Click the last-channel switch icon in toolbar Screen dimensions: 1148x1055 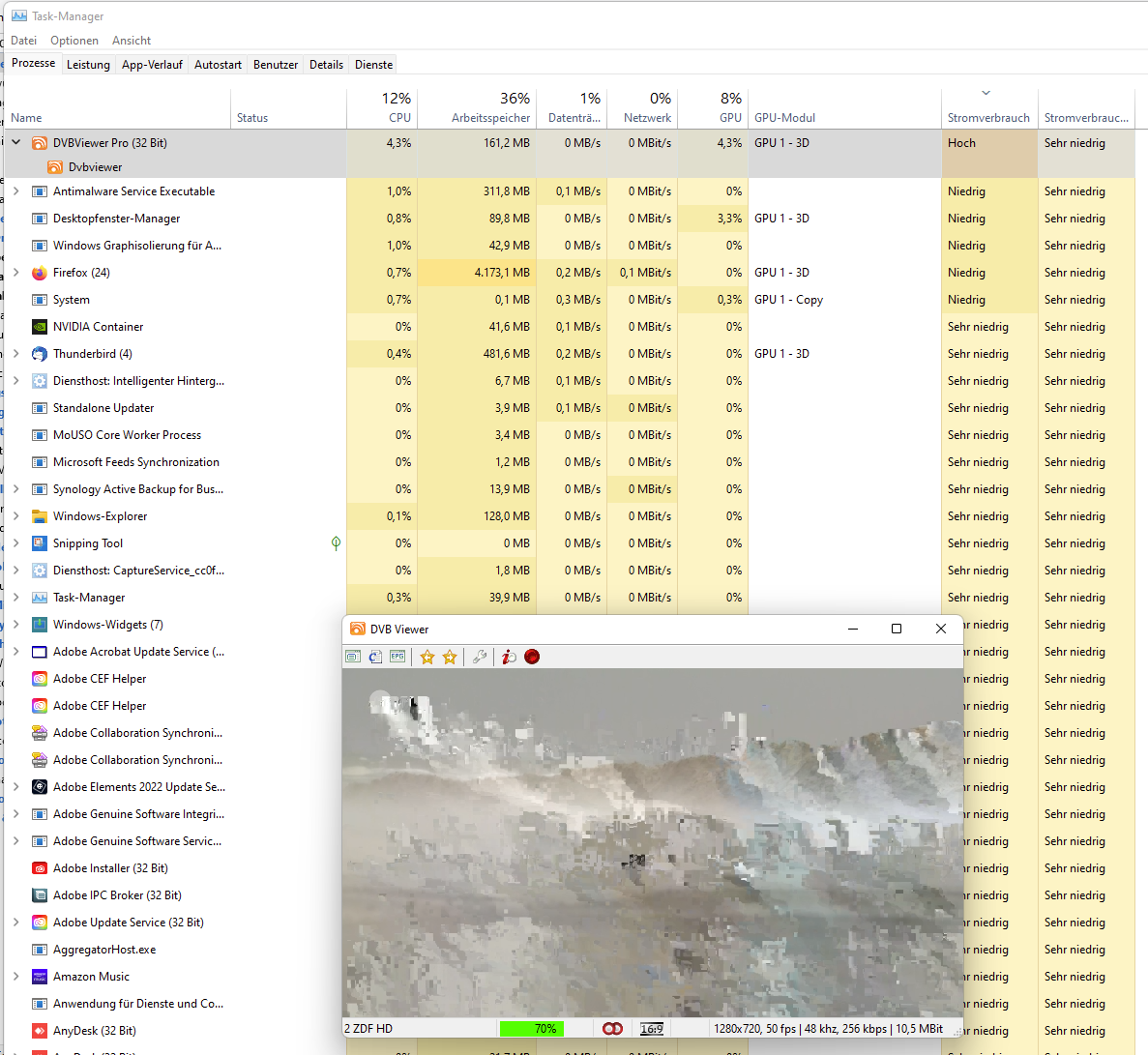pos(375,657)
